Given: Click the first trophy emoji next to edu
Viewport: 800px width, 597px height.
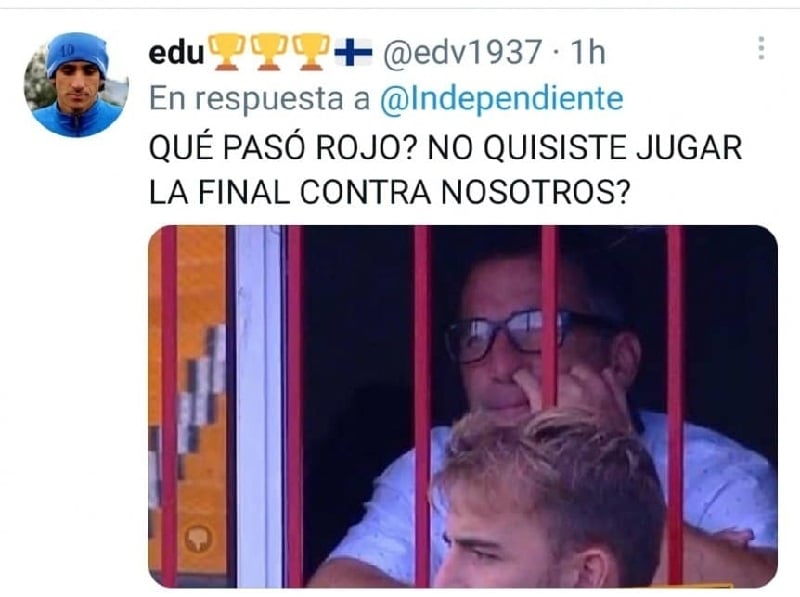Looking at the screenshot, I should click(226, 51).
